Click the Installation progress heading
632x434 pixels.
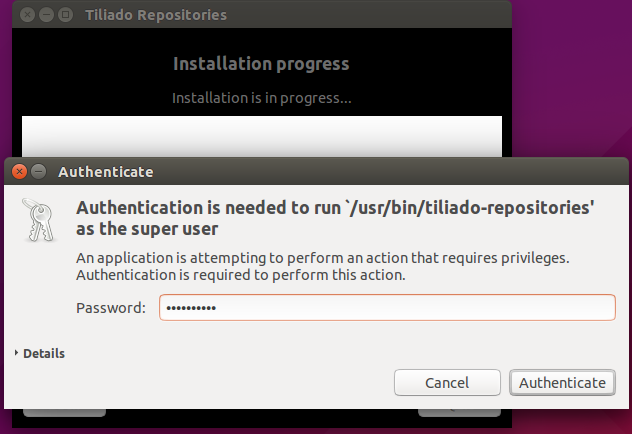click(x=261, y=64)
